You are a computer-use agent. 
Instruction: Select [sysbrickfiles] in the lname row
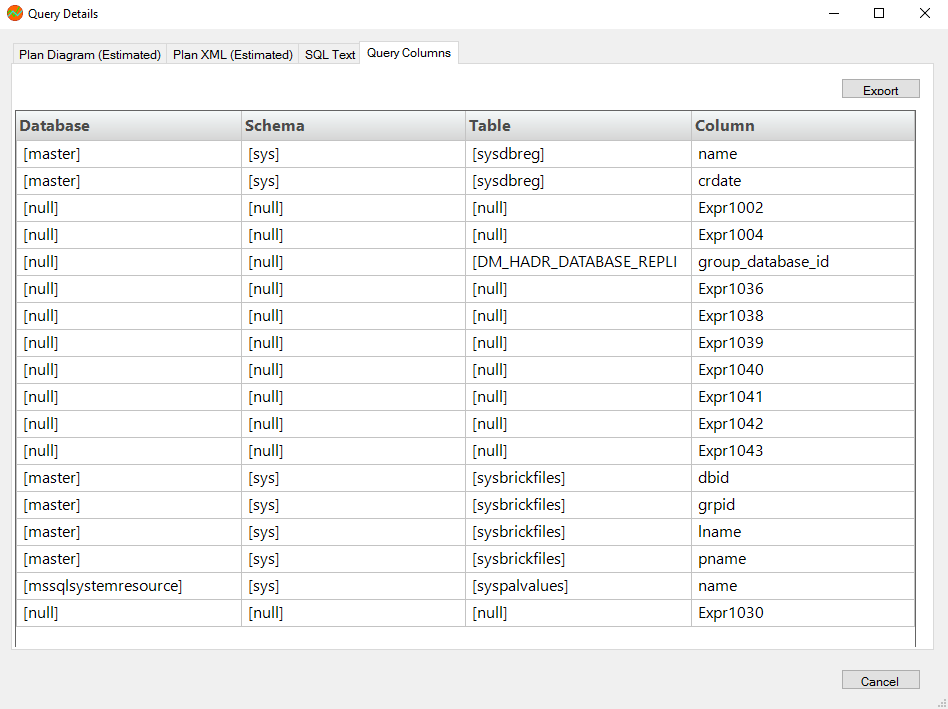(x=579, y=532)
